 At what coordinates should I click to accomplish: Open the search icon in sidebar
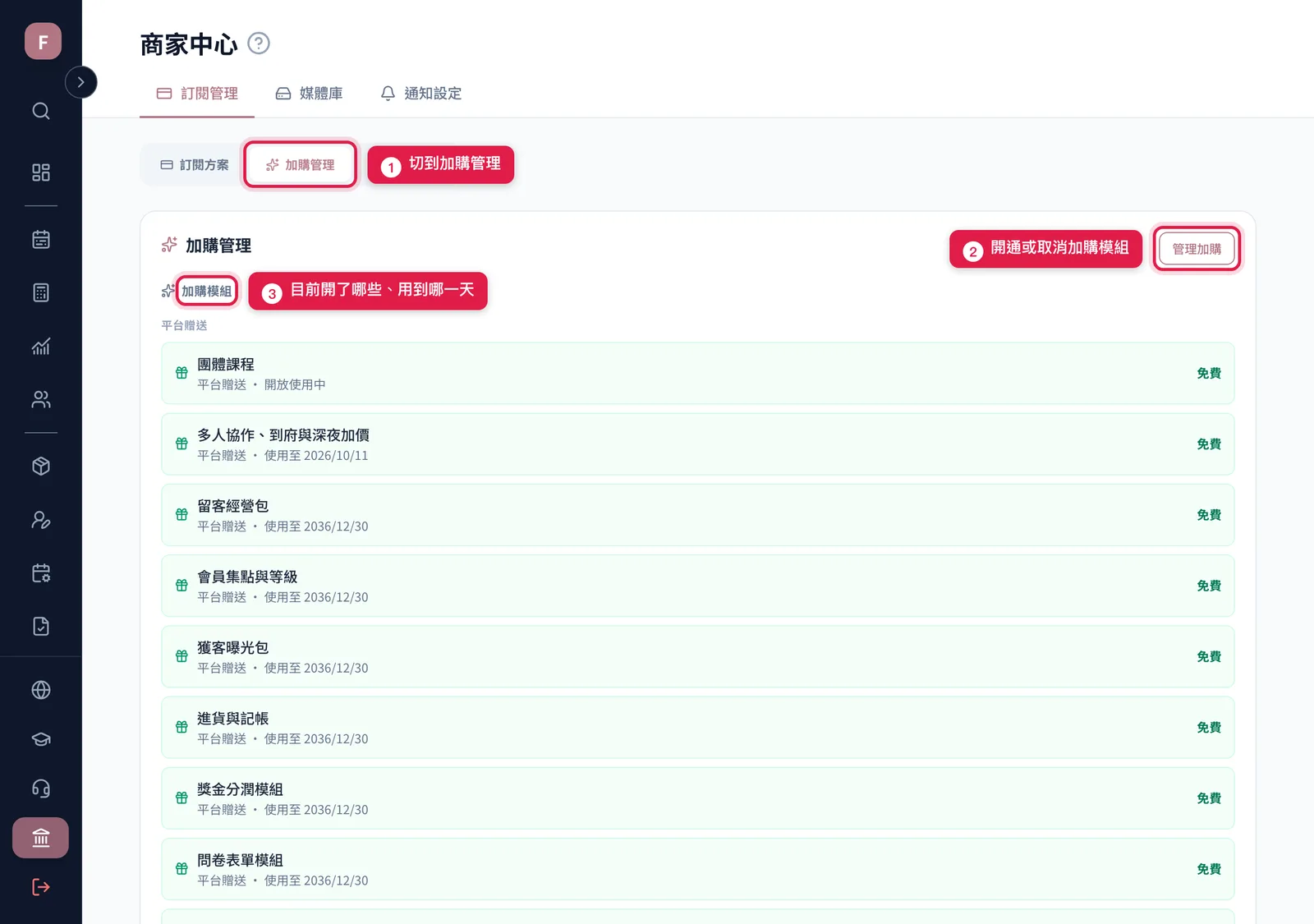[41, 111]
